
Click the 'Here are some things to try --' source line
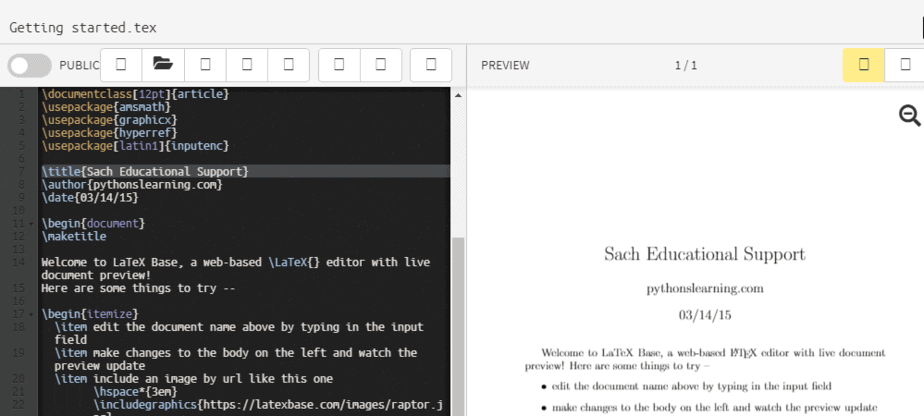point(138,288)
